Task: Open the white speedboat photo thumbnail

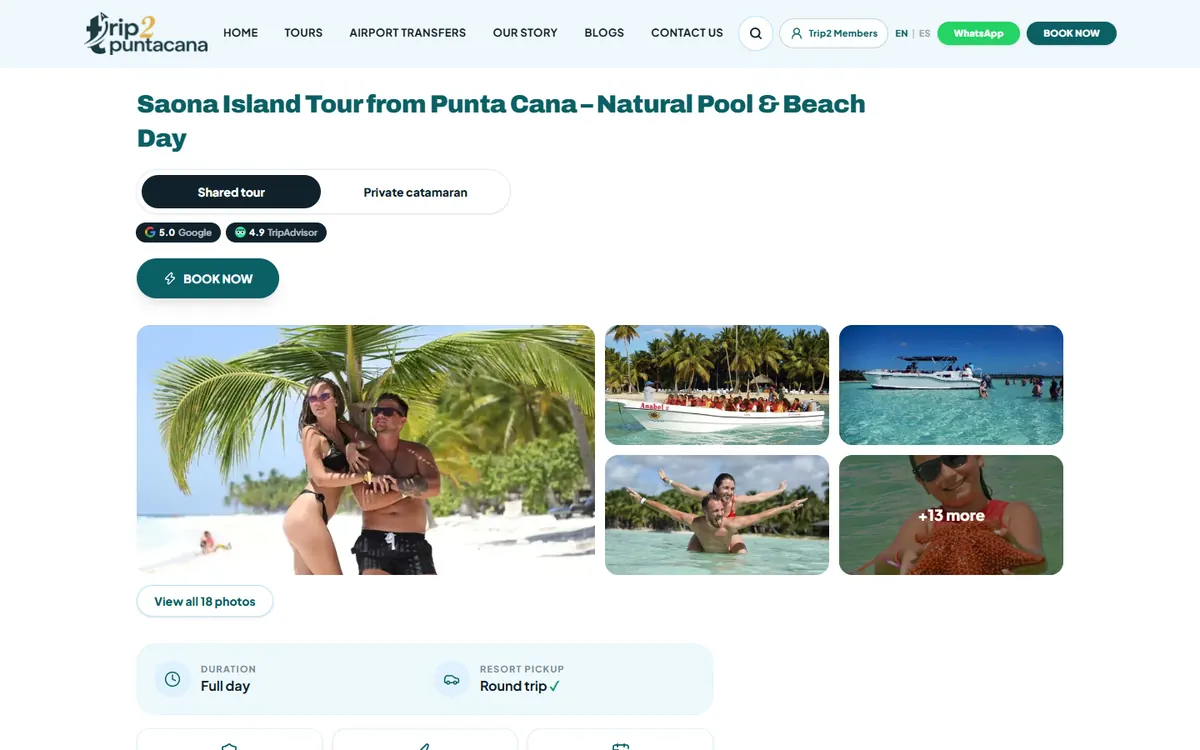Action: 951,385
